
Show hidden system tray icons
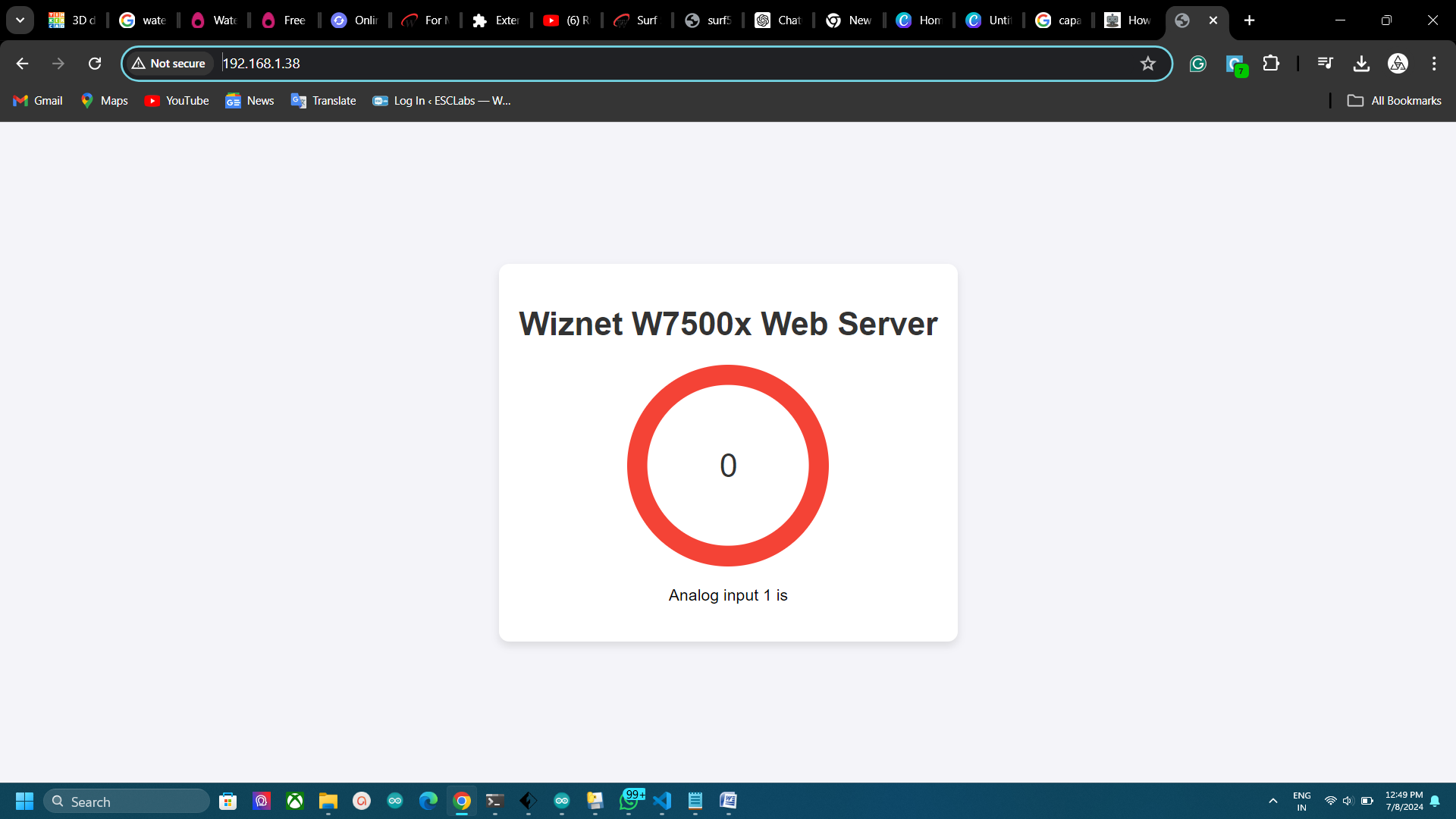pos(1273,801)
